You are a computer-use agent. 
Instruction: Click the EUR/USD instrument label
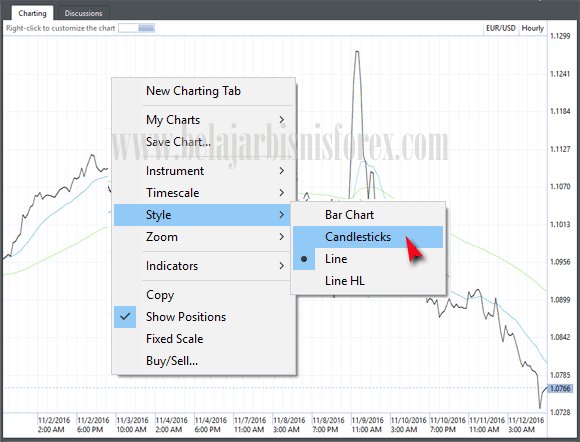pyautogui.click(x=500, y=28)
